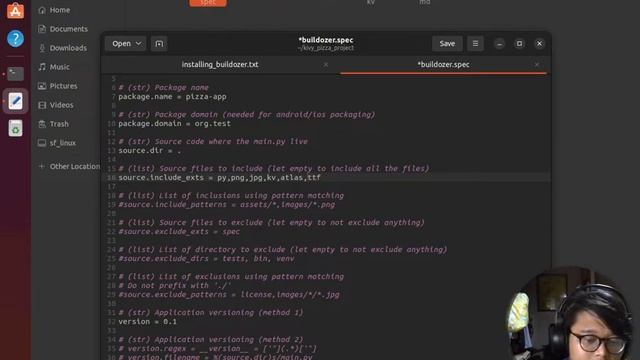Click the '# version.regex' comment line
The image size is (640, 360).
[x=218, y=349]
